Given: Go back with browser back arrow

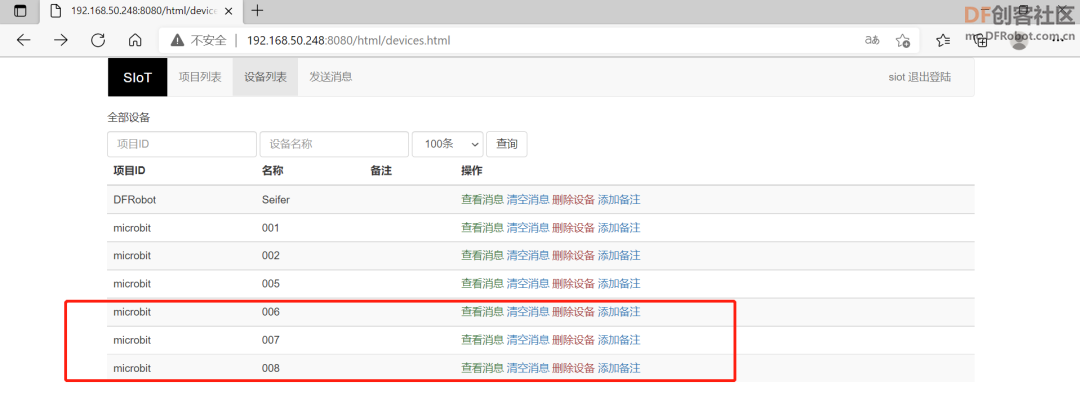Looking at the screenshot, I should click(24, 40).
